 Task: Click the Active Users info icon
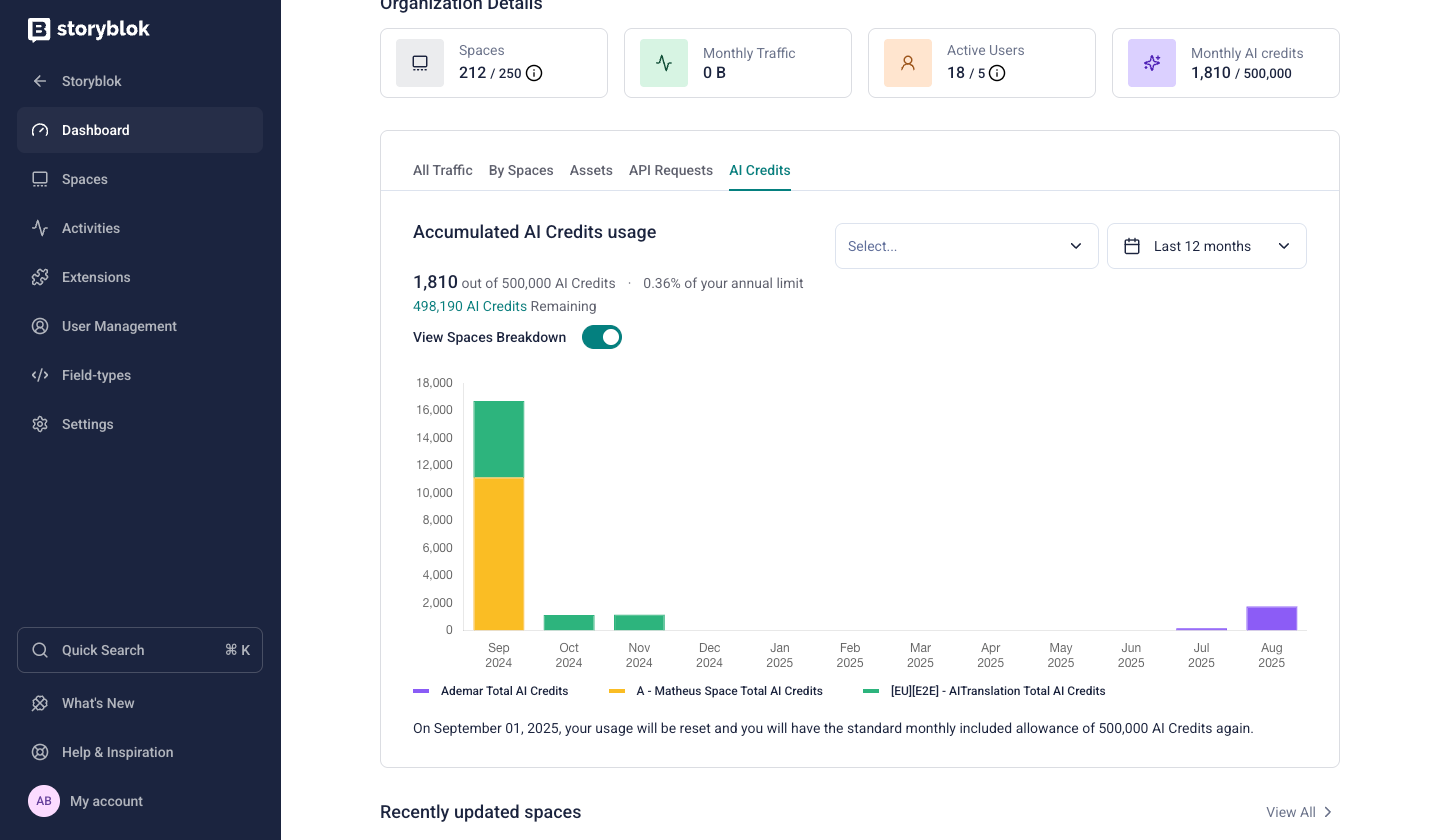coord(997,73)
